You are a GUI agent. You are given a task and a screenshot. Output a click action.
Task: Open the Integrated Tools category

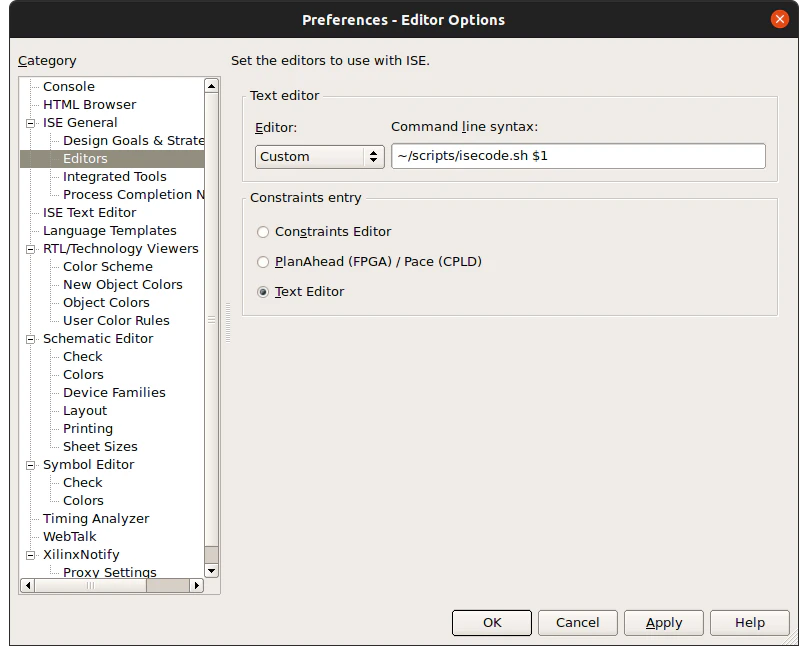coord(115,177)
